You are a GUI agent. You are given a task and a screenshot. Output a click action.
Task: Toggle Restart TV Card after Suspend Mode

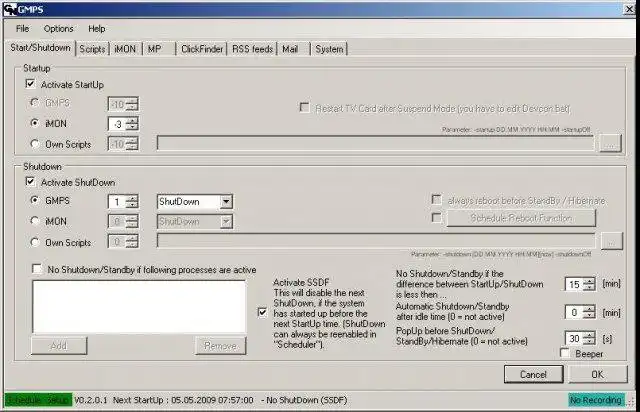[304, 107]
